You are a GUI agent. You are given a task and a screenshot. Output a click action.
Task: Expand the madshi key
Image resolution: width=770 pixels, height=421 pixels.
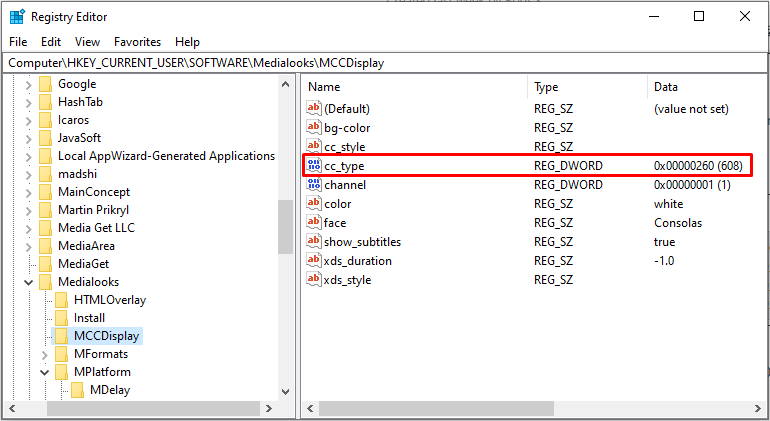(28, 175)
